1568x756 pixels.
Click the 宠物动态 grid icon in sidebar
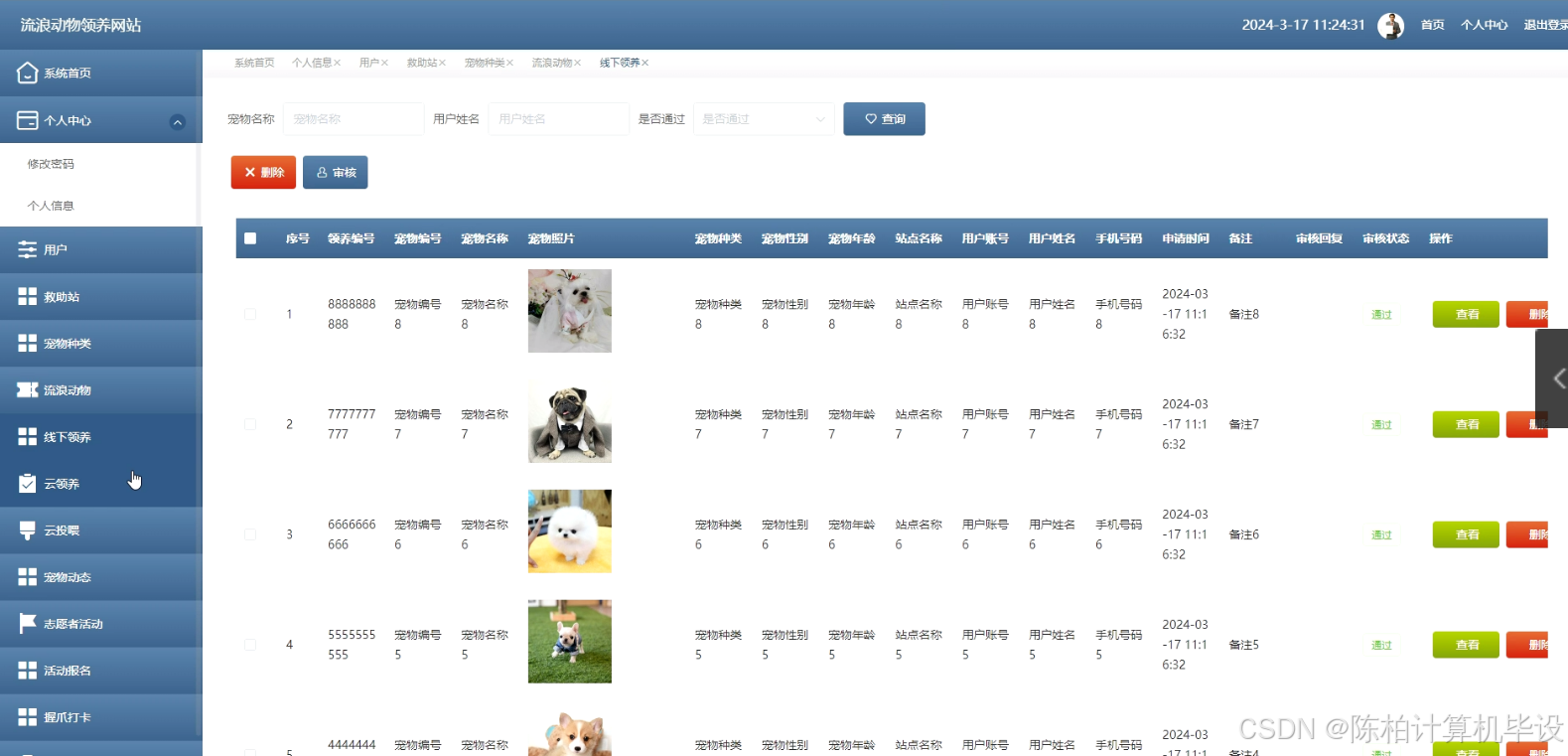coord(27,576)
